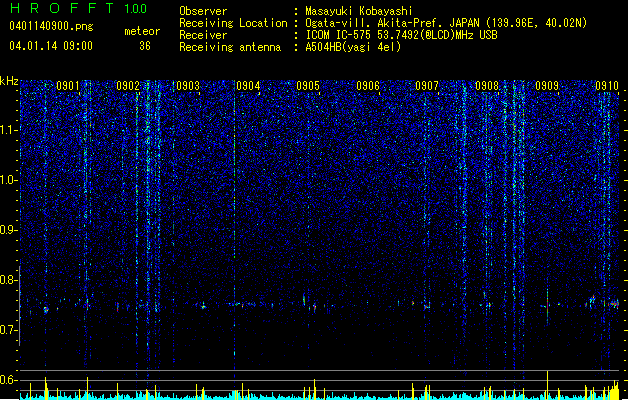Click the 0903 time marker
629x400 pixels.
(x=188, y=86)
